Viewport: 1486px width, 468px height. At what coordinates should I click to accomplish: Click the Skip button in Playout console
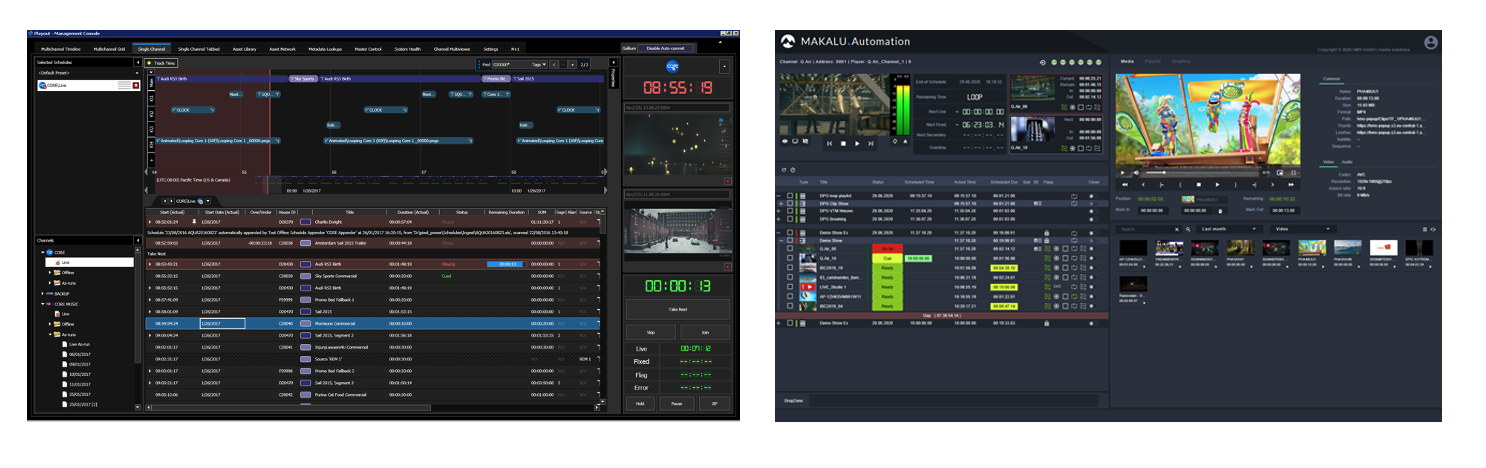click(x=650, y=333)
